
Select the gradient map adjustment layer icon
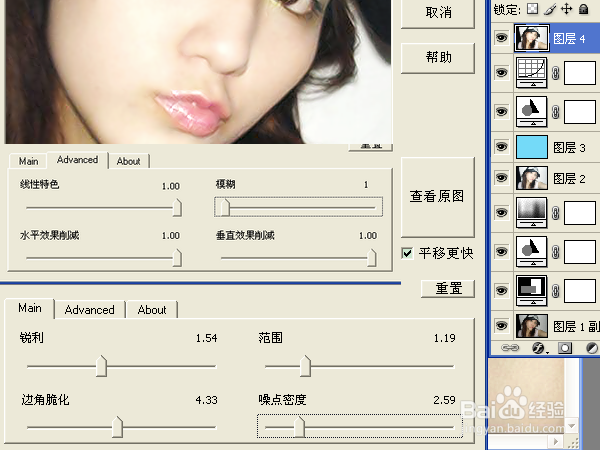coord(531,212)
